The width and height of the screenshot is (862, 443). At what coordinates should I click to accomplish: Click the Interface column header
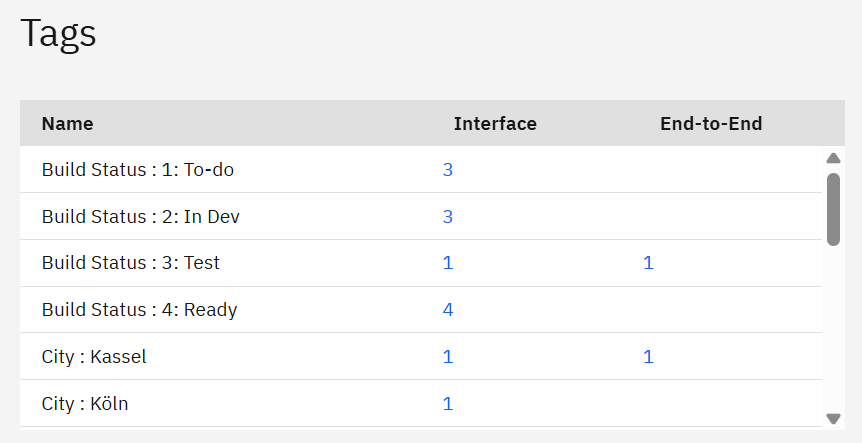495,124
